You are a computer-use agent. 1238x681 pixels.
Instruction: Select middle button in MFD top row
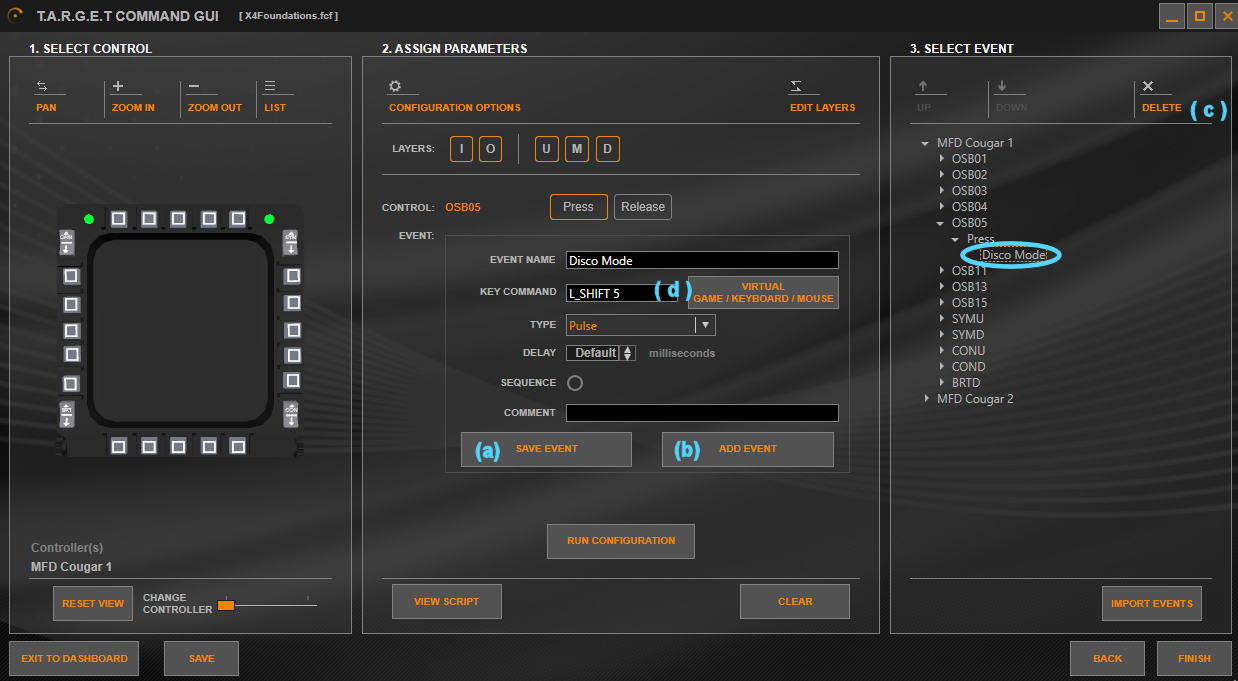(178, 219)
